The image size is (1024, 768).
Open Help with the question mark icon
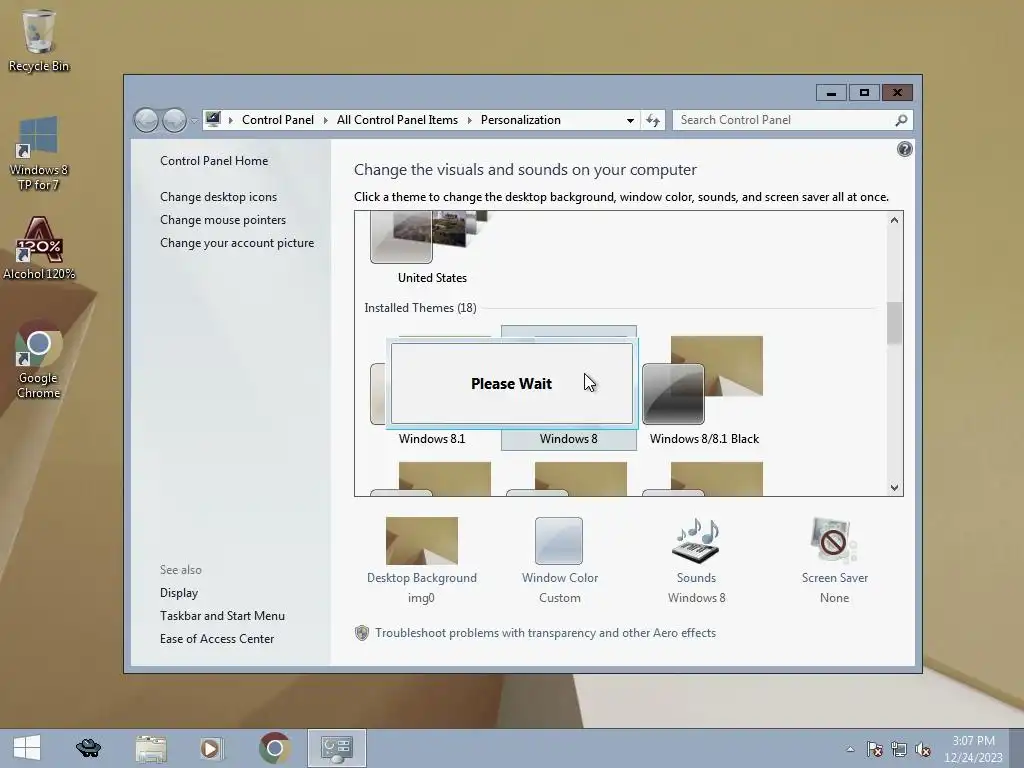(904, 150)
